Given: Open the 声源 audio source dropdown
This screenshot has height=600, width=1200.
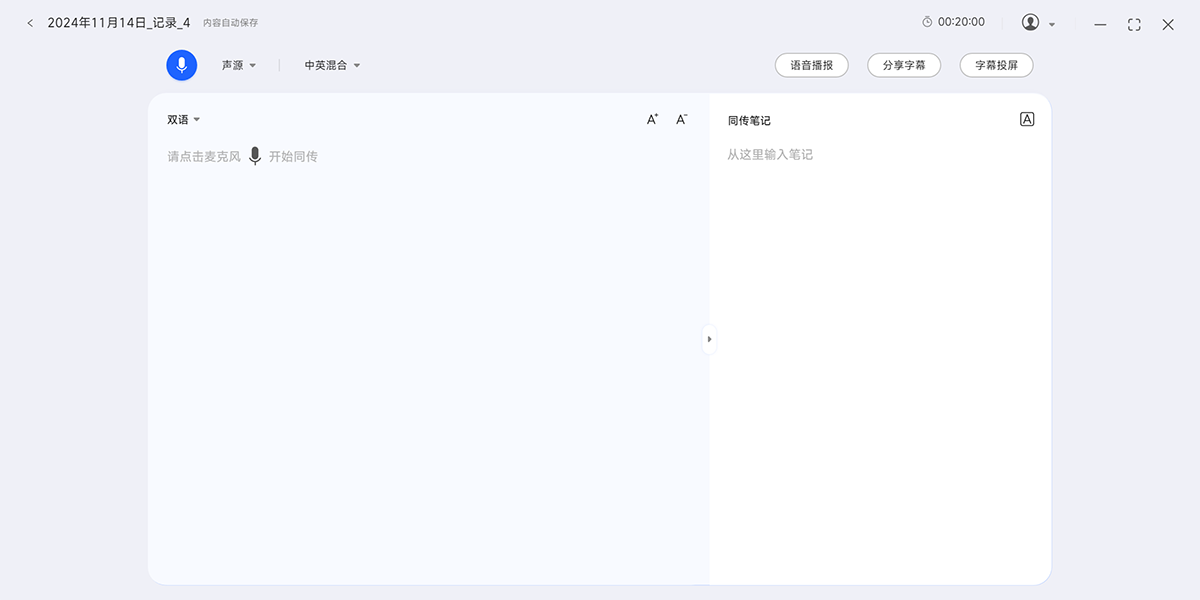Looking at the screenshot, I should [x=239, y=65].
